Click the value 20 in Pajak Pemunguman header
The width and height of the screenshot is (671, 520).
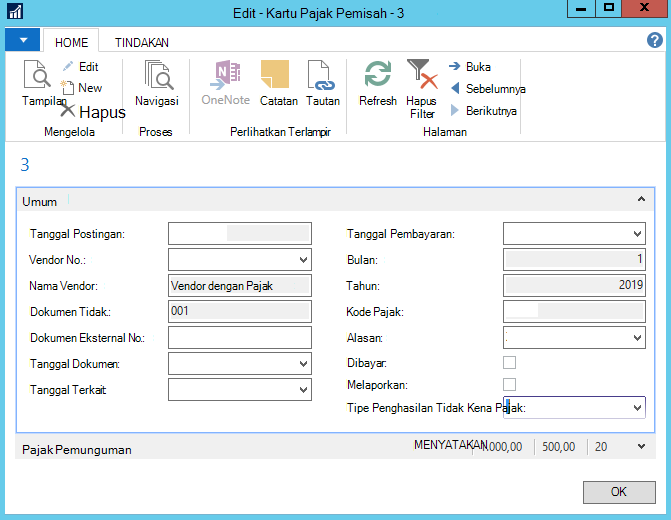pyautogui.click(x=601, y=447)
